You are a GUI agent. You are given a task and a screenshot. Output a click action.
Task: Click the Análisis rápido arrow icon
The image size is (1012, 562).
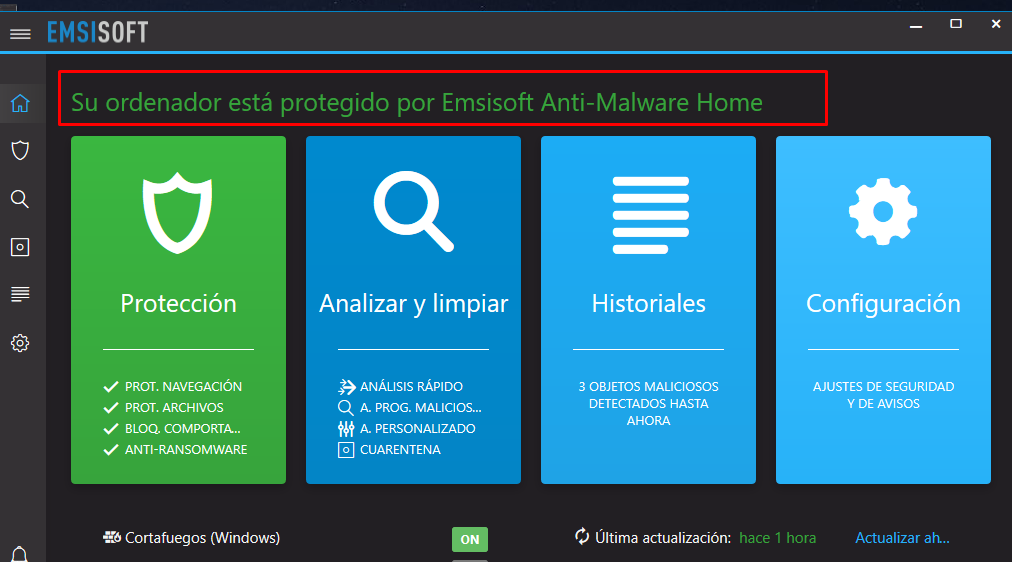tap(347, 386)
